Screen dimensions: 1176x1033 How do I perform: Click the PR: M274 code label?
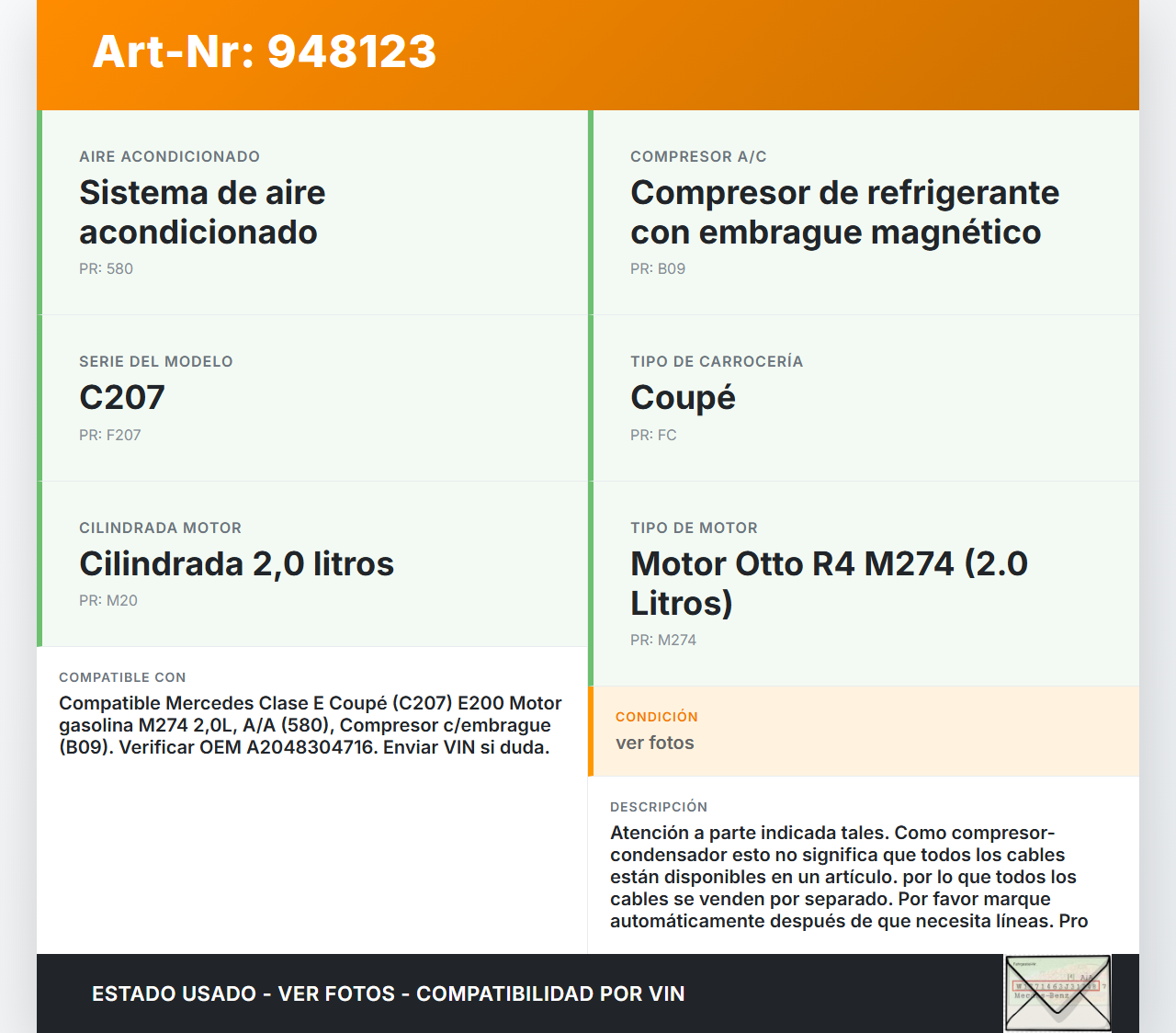point(662,640)
